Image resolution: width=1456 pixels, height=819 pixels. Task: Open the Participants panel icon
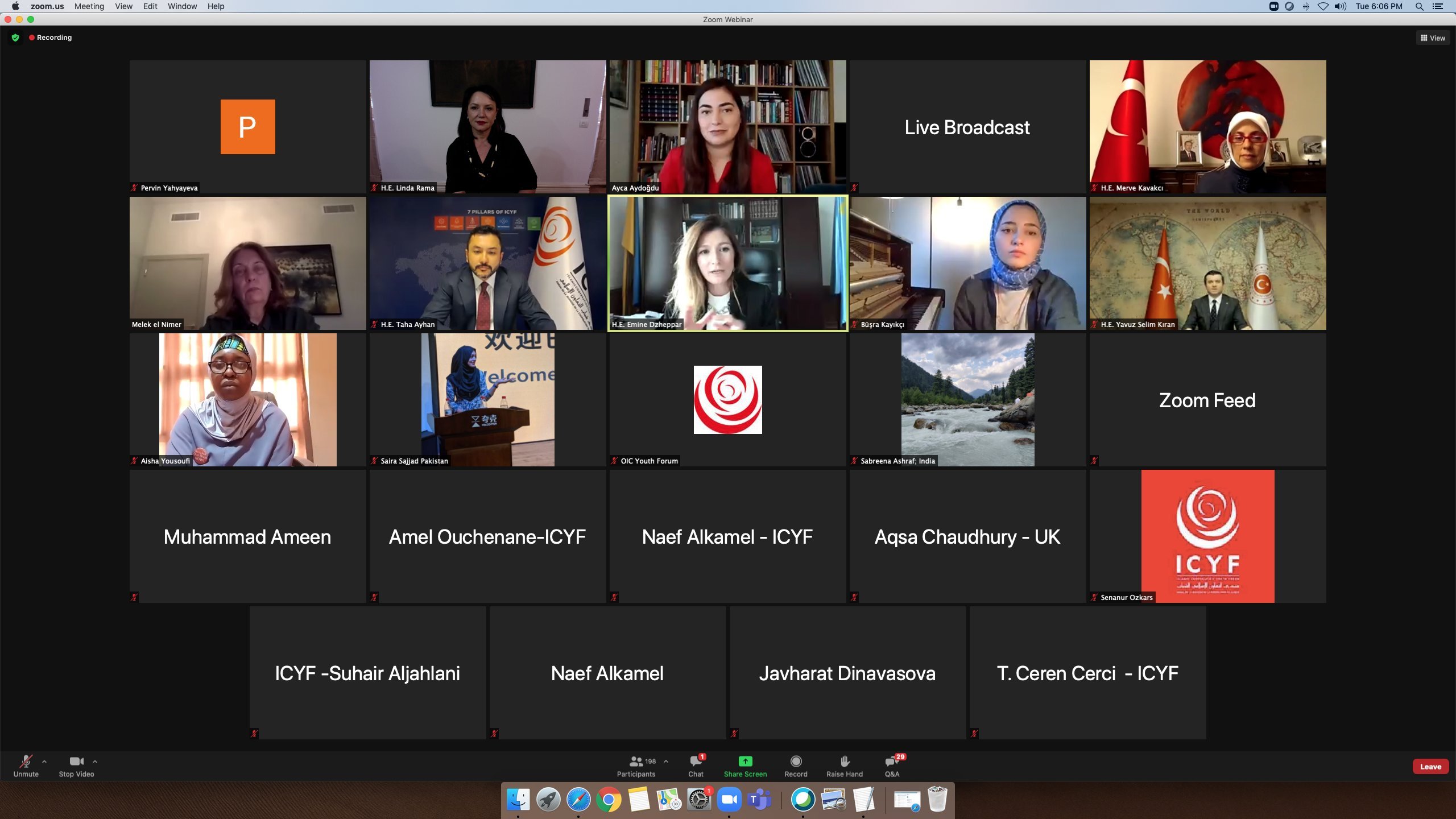pos(636,762)
